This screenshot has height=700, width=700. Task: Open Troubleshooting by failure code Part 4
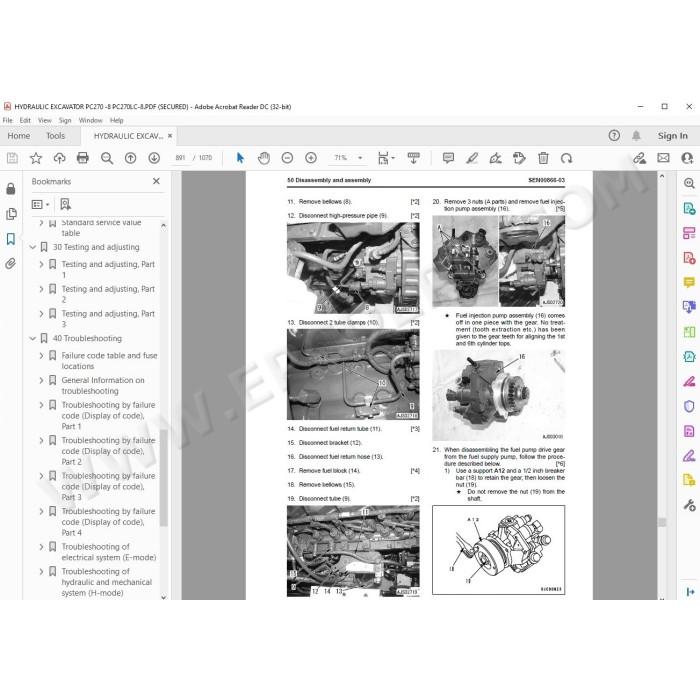[x=108, y=522]
